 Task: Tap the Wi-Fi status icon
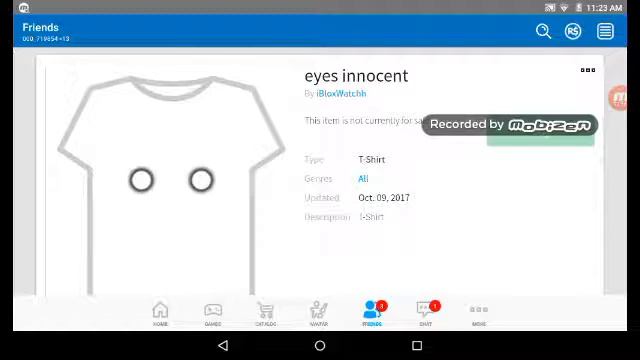[564, 8]
